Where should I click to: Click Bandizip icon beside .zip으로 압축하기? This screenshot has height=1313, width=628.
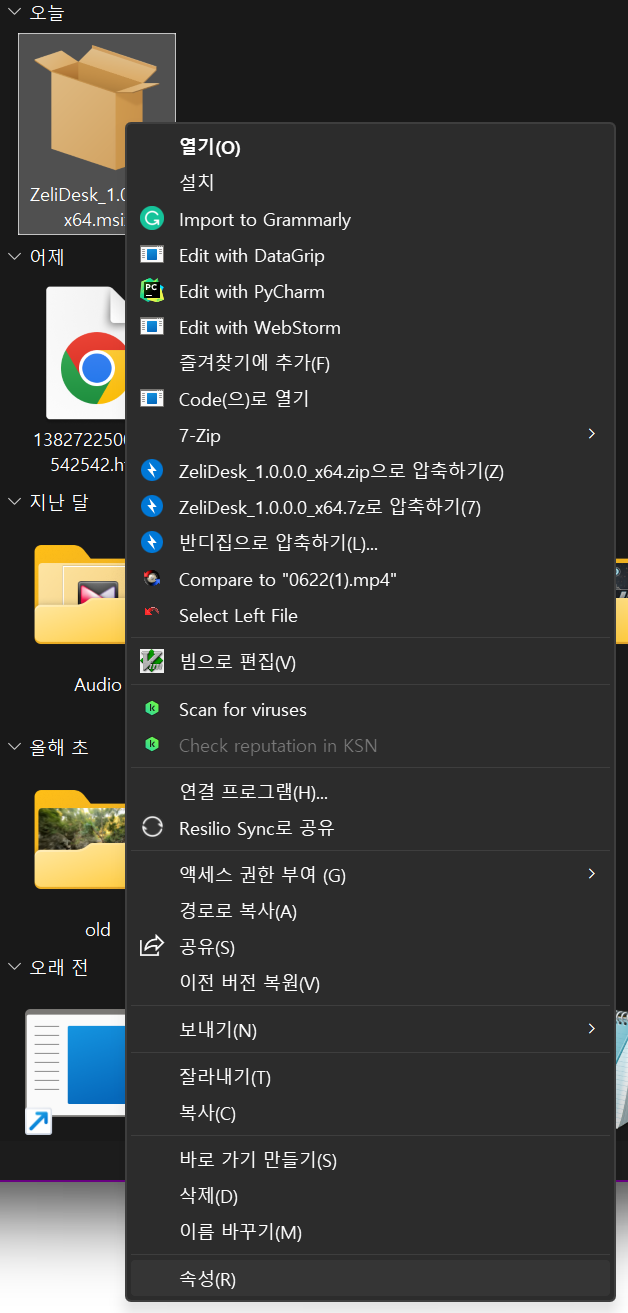[152, 471]
